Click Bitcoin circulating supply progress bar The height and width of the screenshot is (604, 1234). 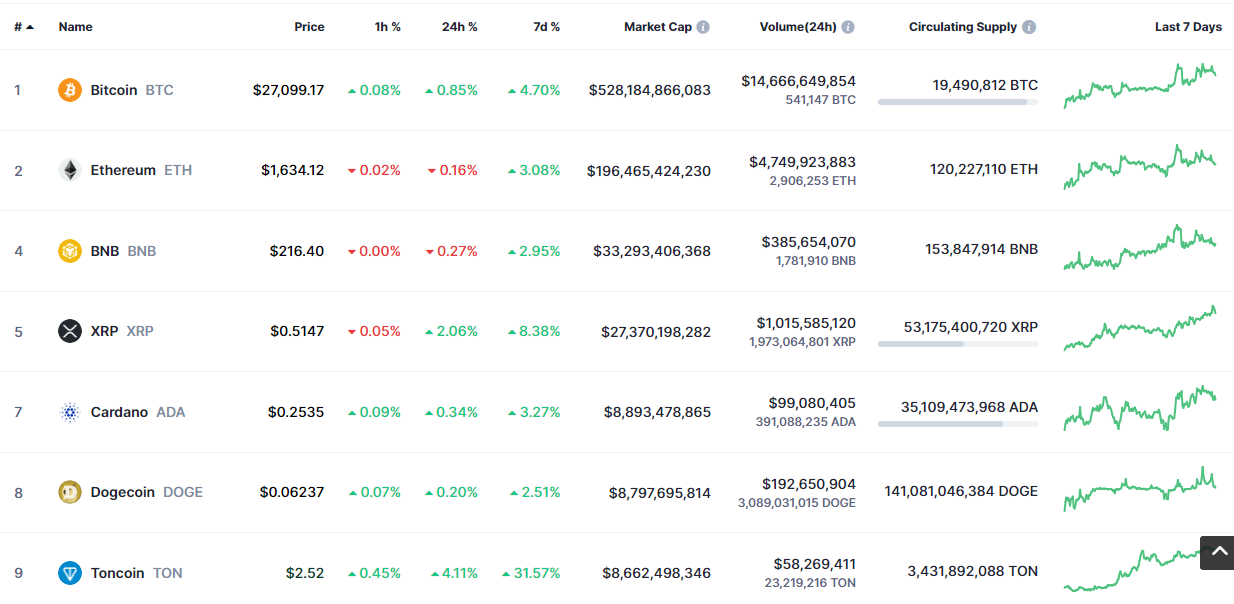pyautogui.click(x=958, y=102)
